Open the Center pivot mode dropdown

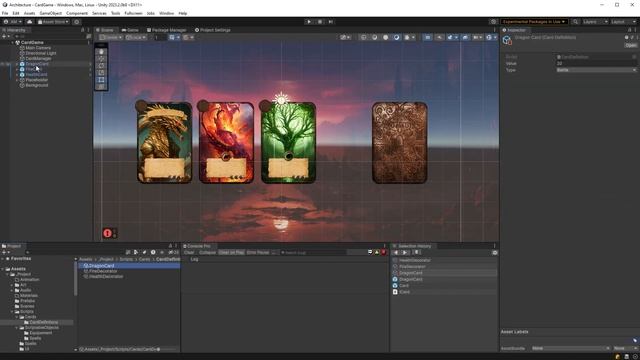[111, 37]
